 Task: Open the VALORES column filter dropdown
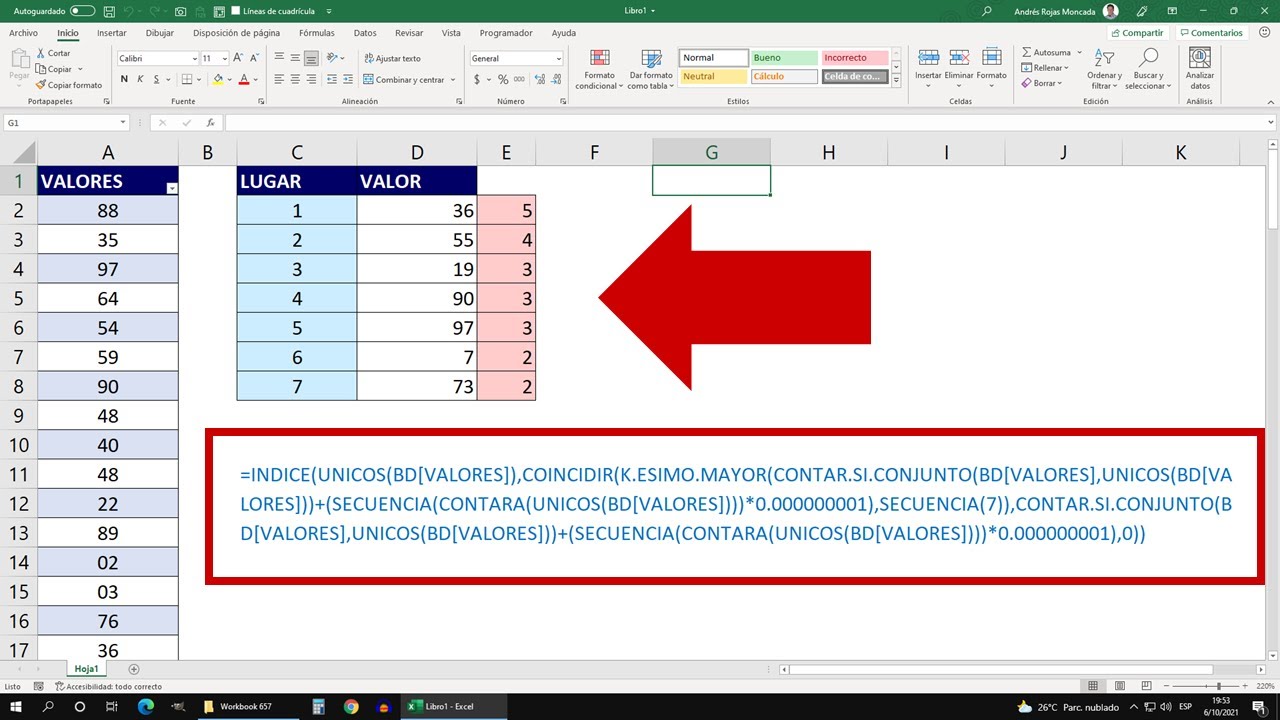(170, 188)
